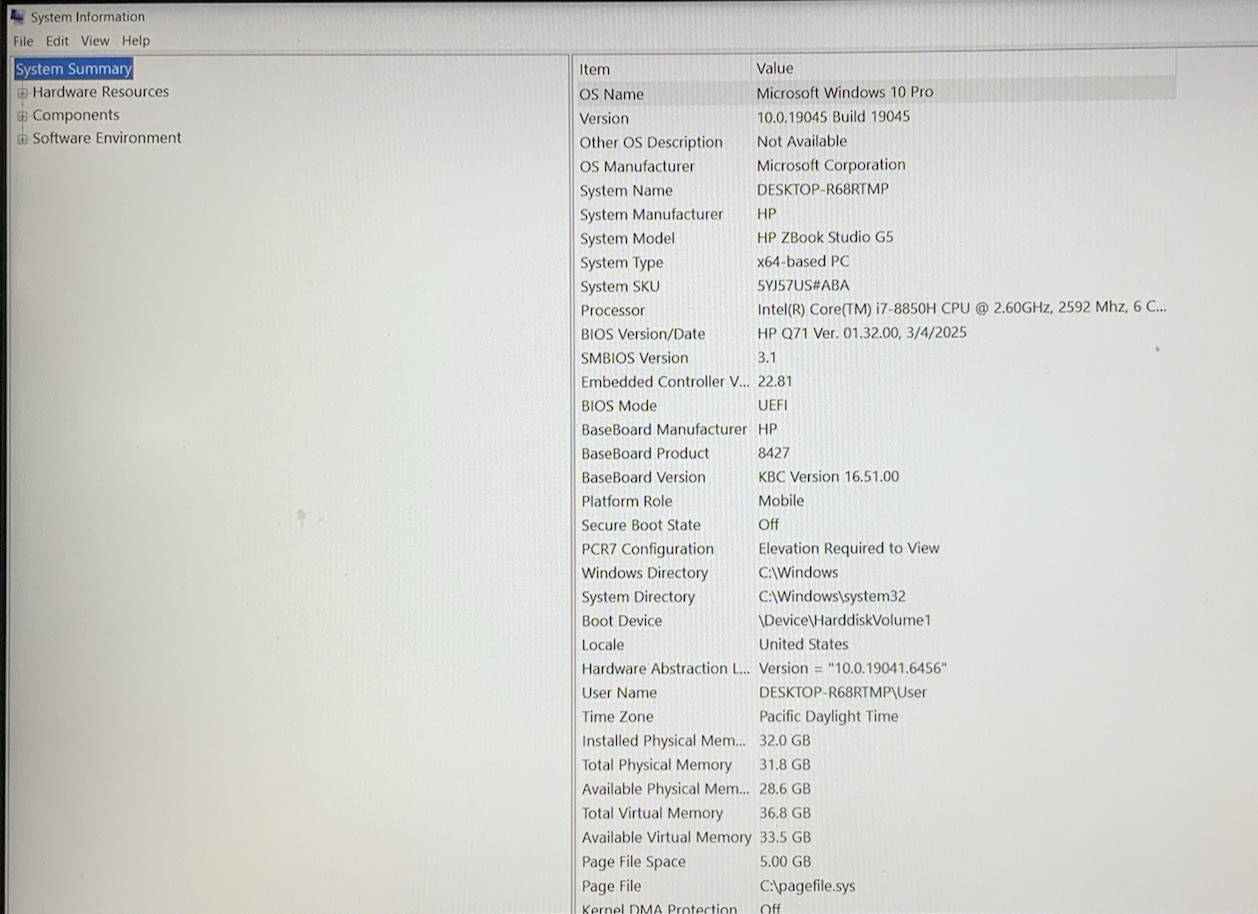Select the Platform Role row label
This screenshot has height=914, width=1258.
[626, 502]
